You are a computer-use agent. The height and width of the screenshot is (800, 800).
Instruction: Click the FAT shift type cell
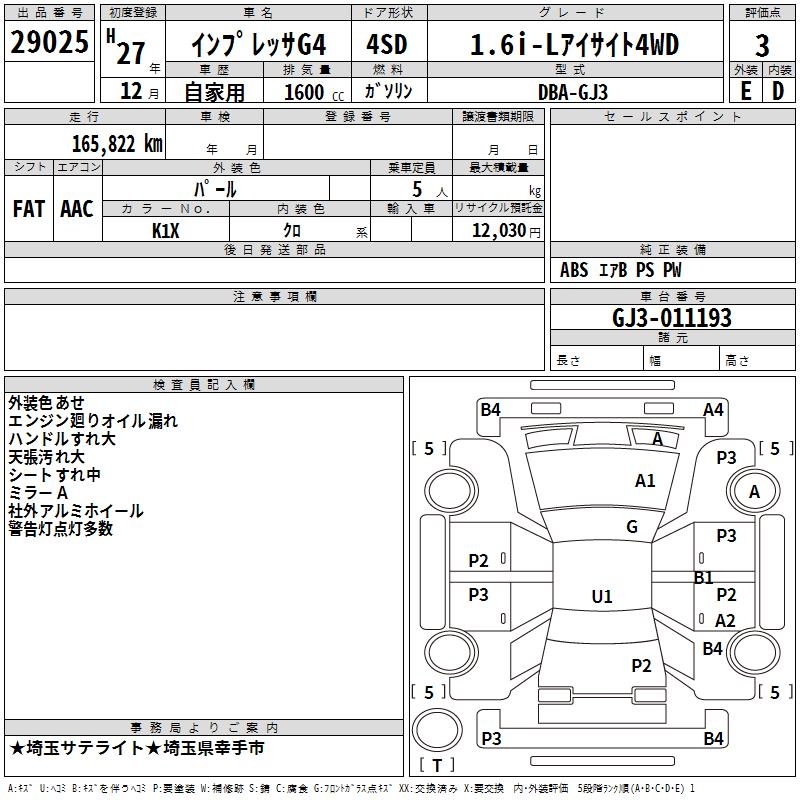29,208
